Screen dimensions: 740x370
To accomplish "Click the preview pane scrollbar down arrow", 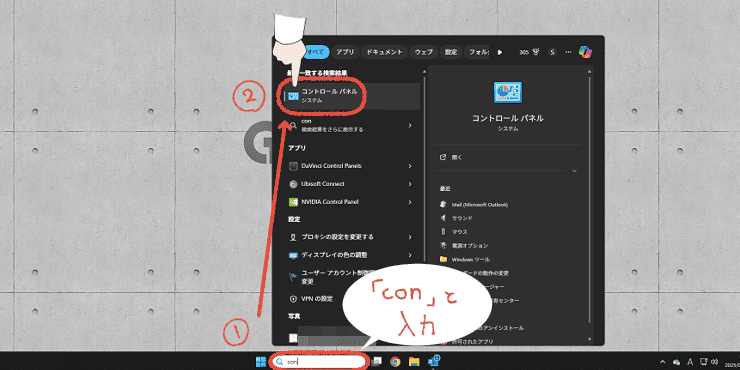I will (x=589, y=339).
